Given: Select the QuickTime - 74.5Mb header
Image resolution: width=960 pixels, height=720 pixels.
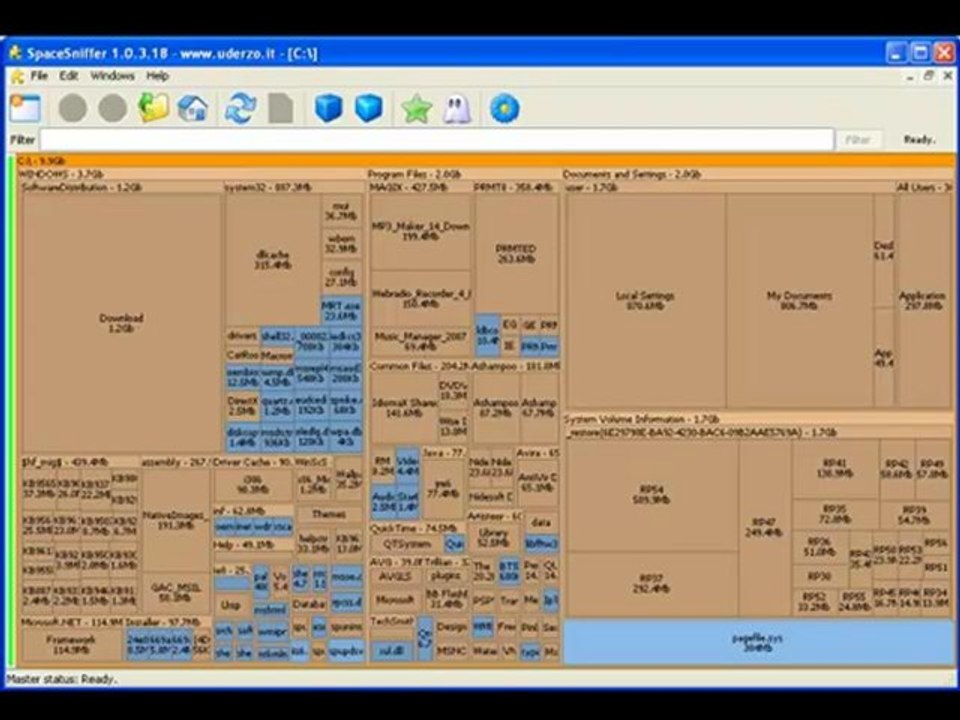Looking at the screenshot, I should (x=417, y=528).
